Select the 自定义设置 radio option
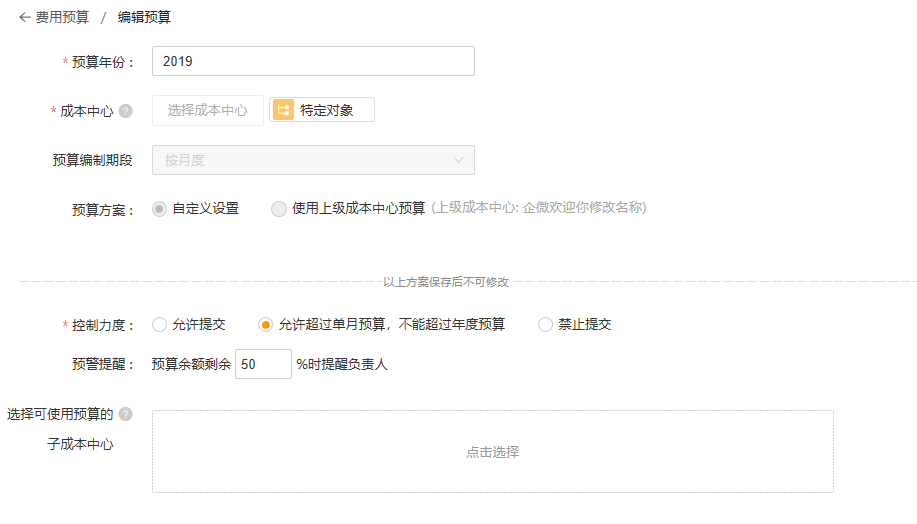This screenshot has height=524, width=917. [x=159, y=209]
